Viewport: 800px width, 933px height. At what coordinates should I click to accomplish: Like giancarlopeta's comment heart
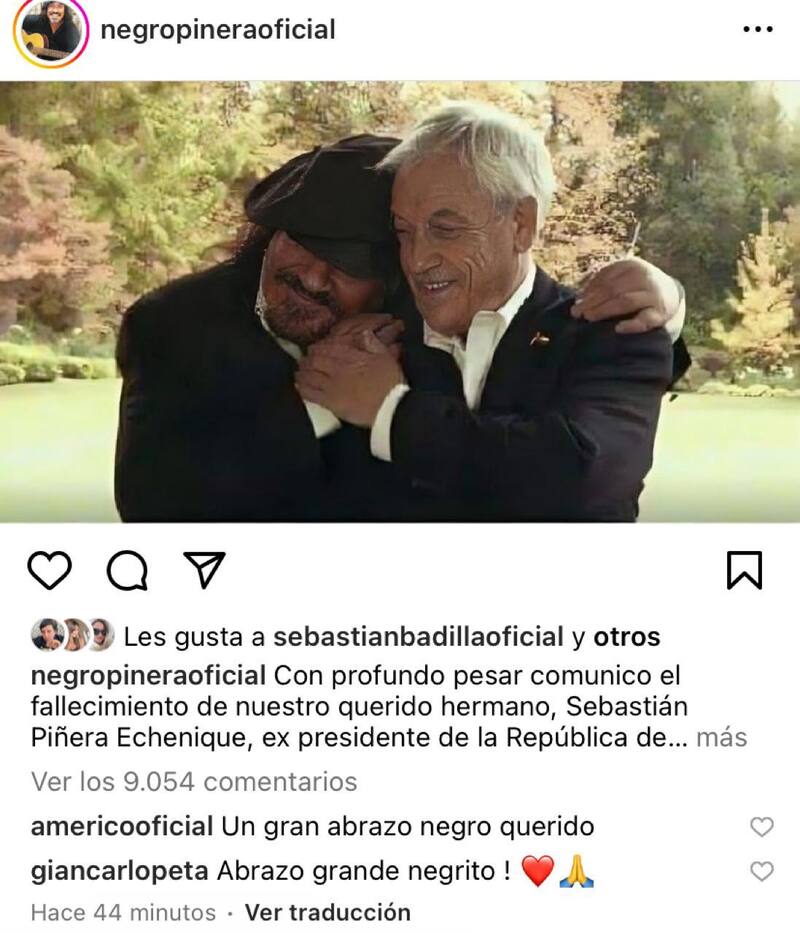coord(761,871)
